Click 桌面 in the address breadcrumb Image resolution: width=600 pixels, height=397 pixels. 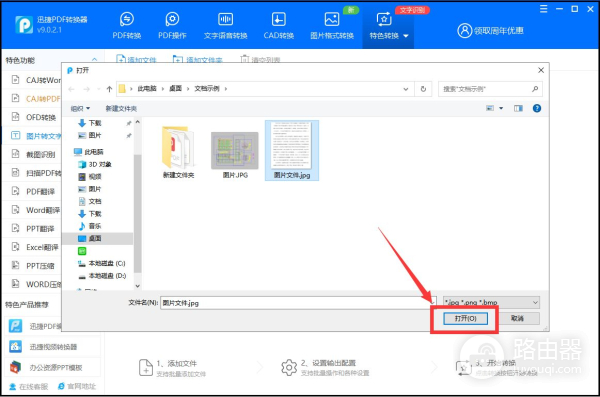coord(175,89)
